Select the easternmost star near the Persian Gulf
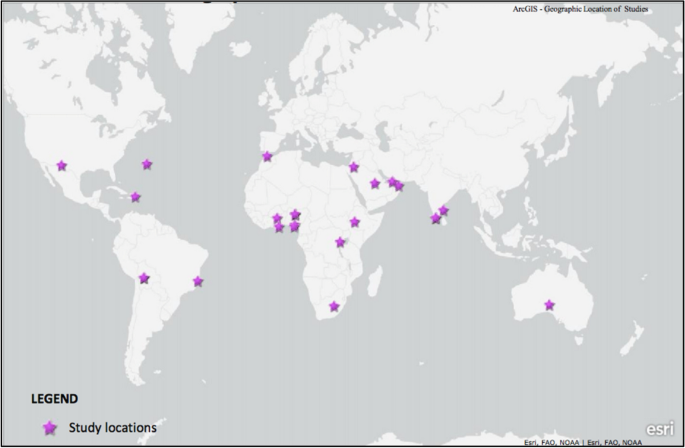 [399, 186]
